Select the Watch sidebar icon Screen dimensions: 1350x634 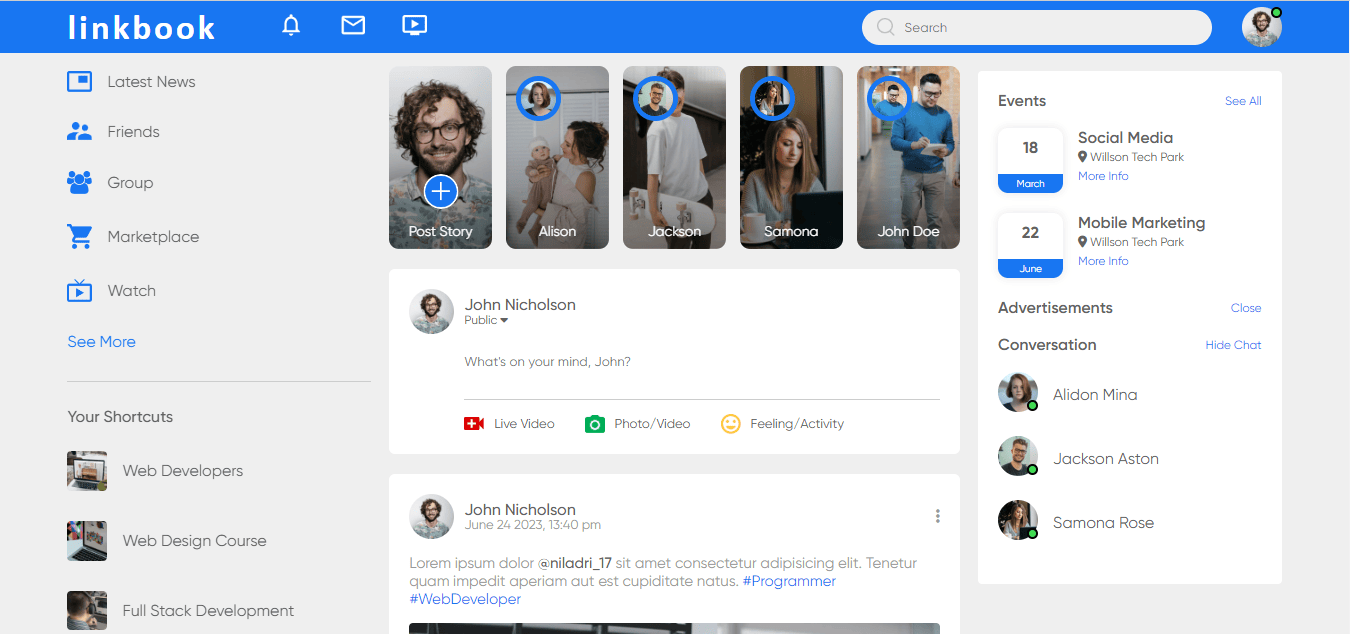point(79,290)
